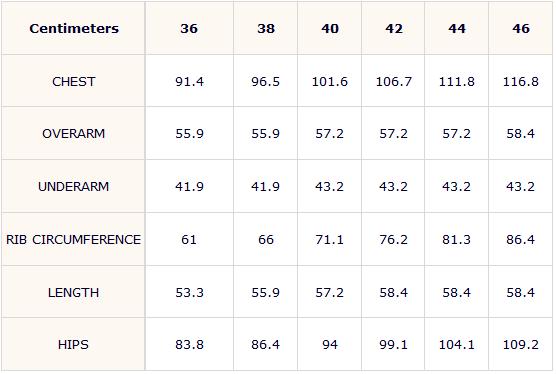
Task: Click chest value 116.8 cell
Action: (x=520, y=81)
